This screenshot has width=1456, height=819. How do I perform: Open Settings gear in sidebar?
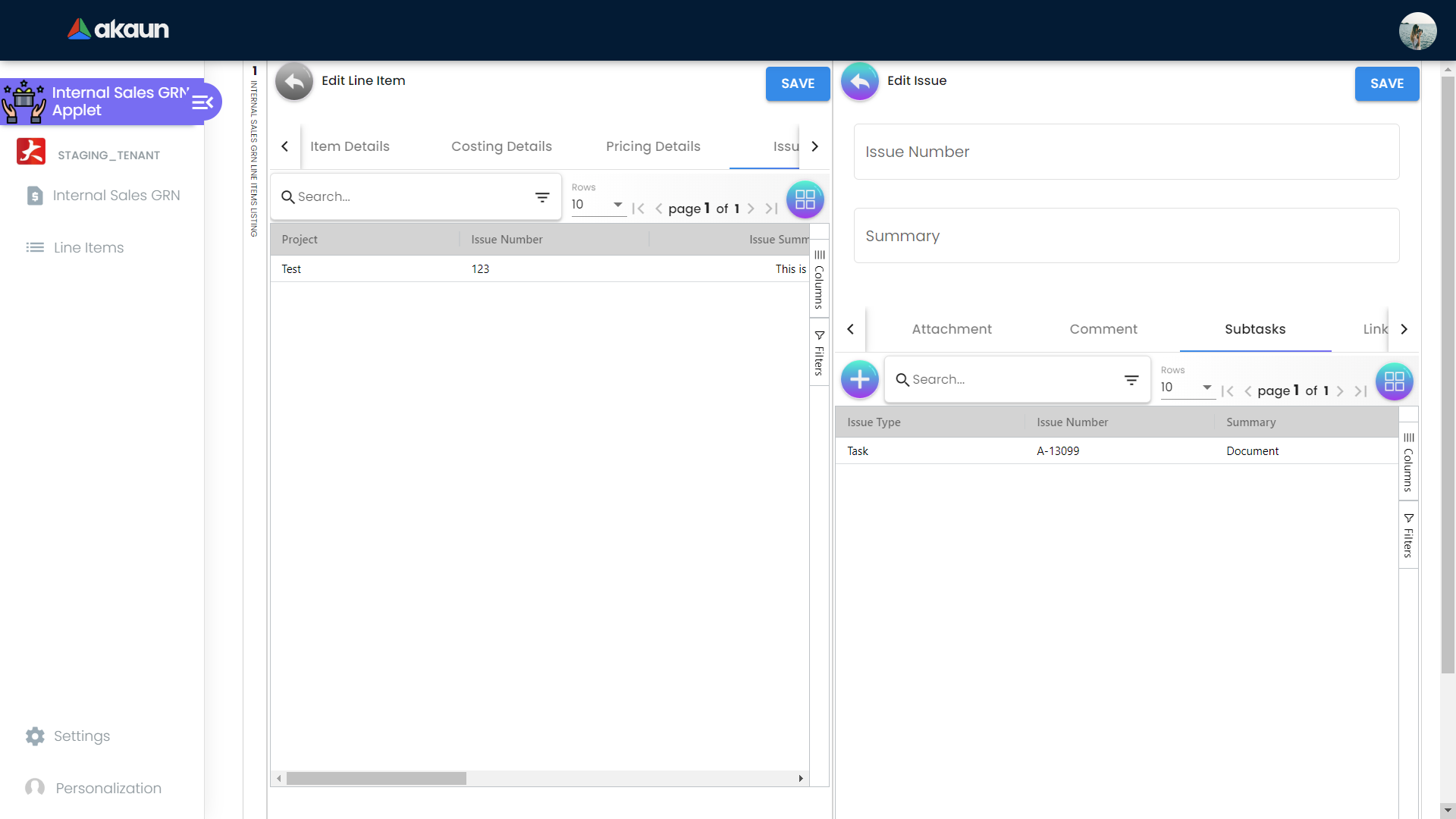tap(35, 736)
